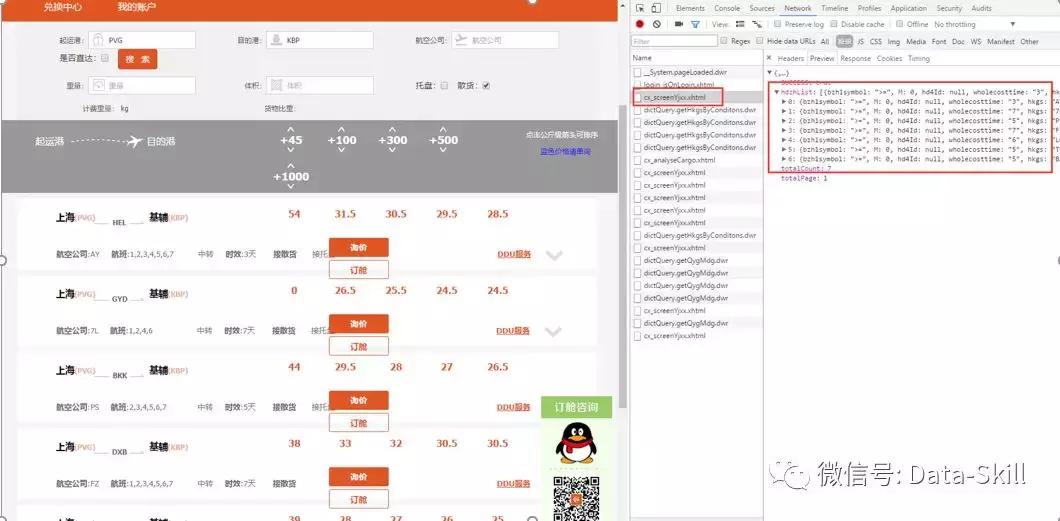
Task: Expand item 6 of hdzhList
Action: tap(784, 159)
